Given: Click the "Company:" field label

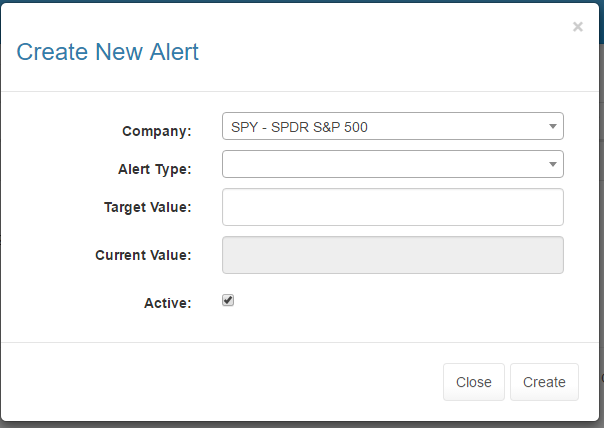Looking at the screenshot, I should point(156,131).
